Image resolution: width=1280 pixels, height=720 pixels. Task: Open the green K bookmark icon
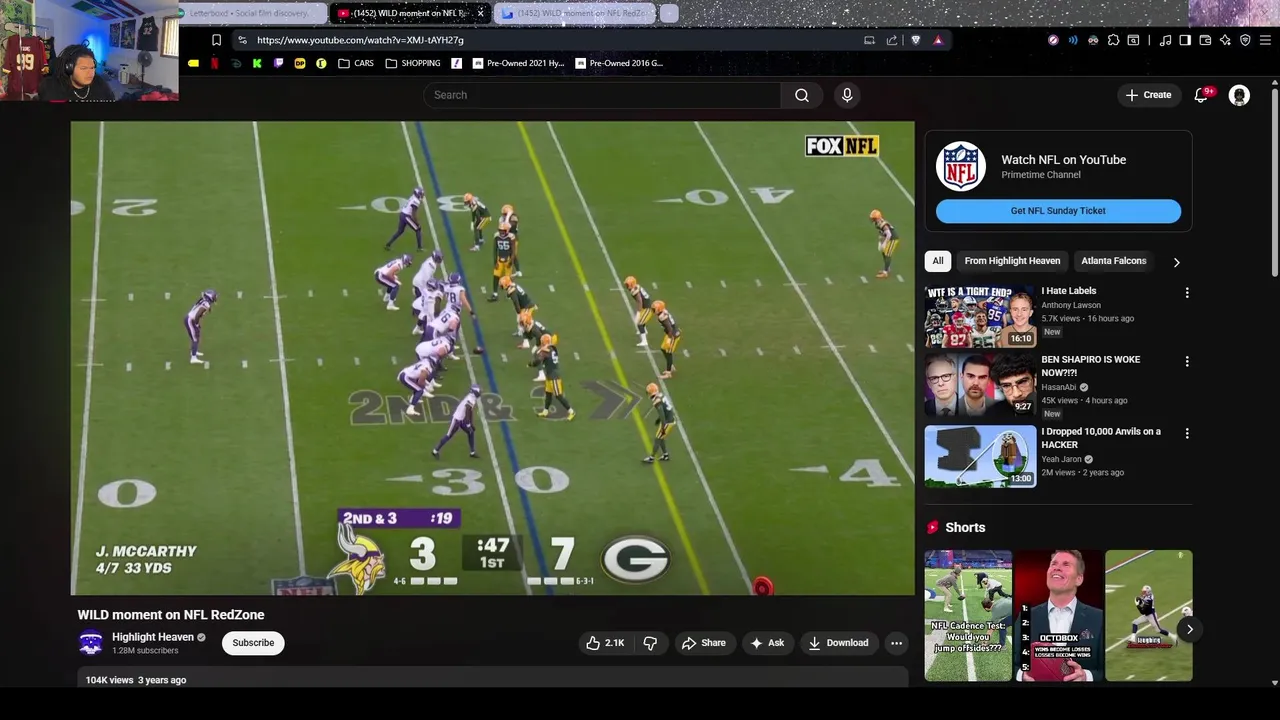pyautogui.click(x=257, y=63)
